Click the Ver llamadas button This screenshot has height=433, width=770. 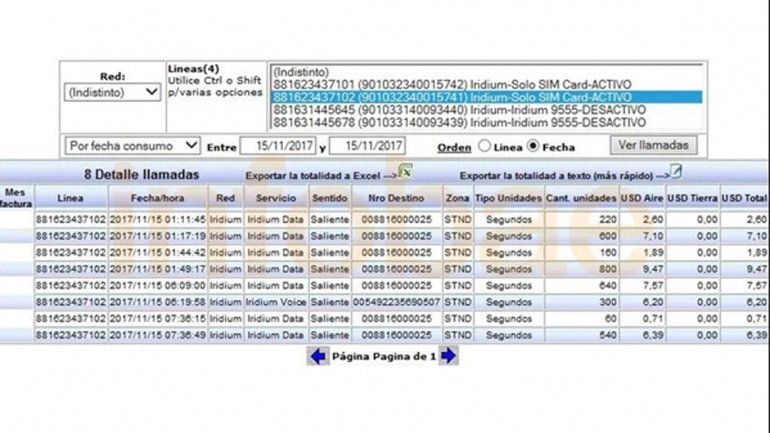click(654, 146)
